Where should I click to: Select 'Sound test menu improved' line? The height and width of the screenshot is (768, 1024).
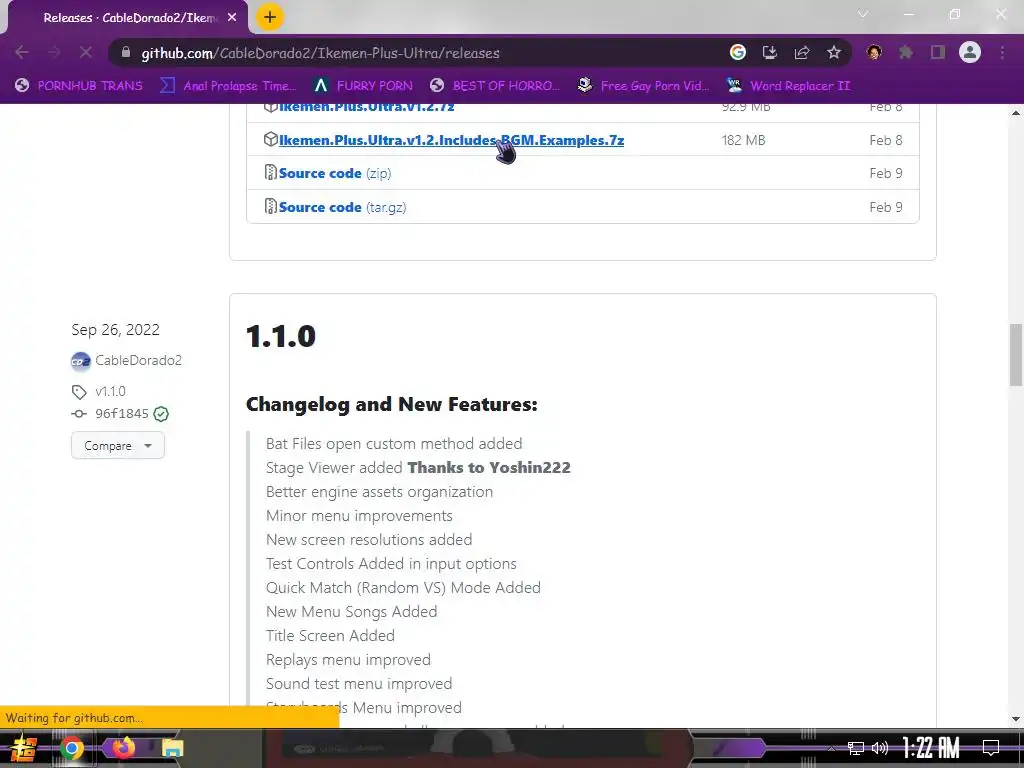(x=359, y=684)
